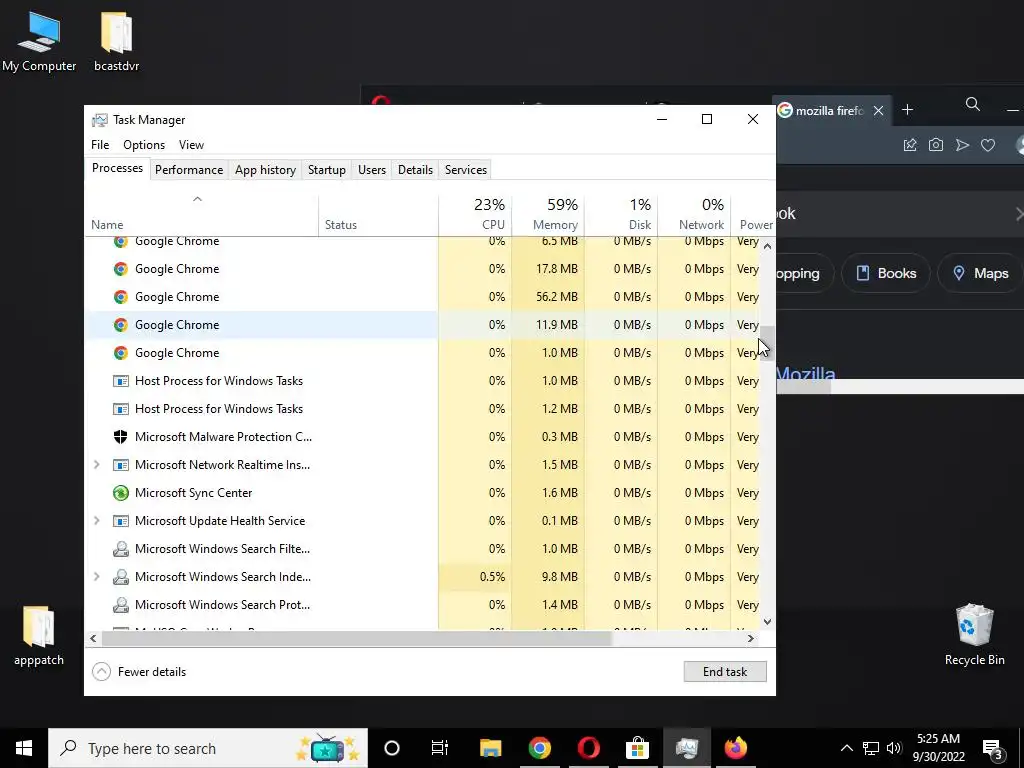Sort by Status column header
This screenshot has width=1024, height=768.
coord(378,215)
